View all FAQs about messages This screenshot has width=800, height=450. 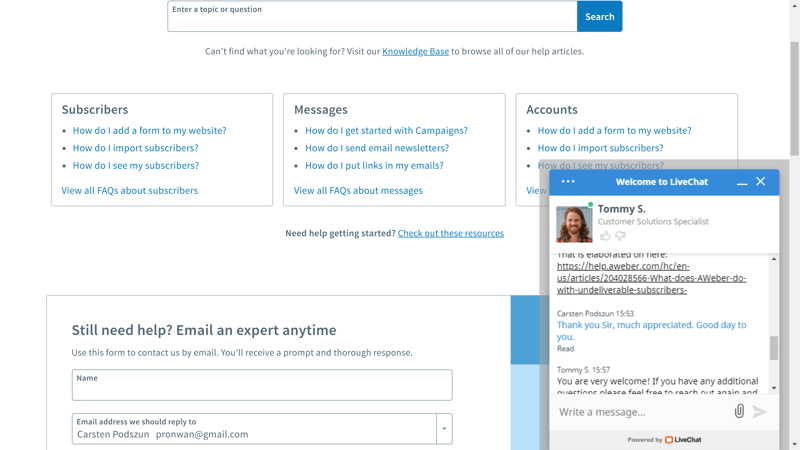[358, 190]
